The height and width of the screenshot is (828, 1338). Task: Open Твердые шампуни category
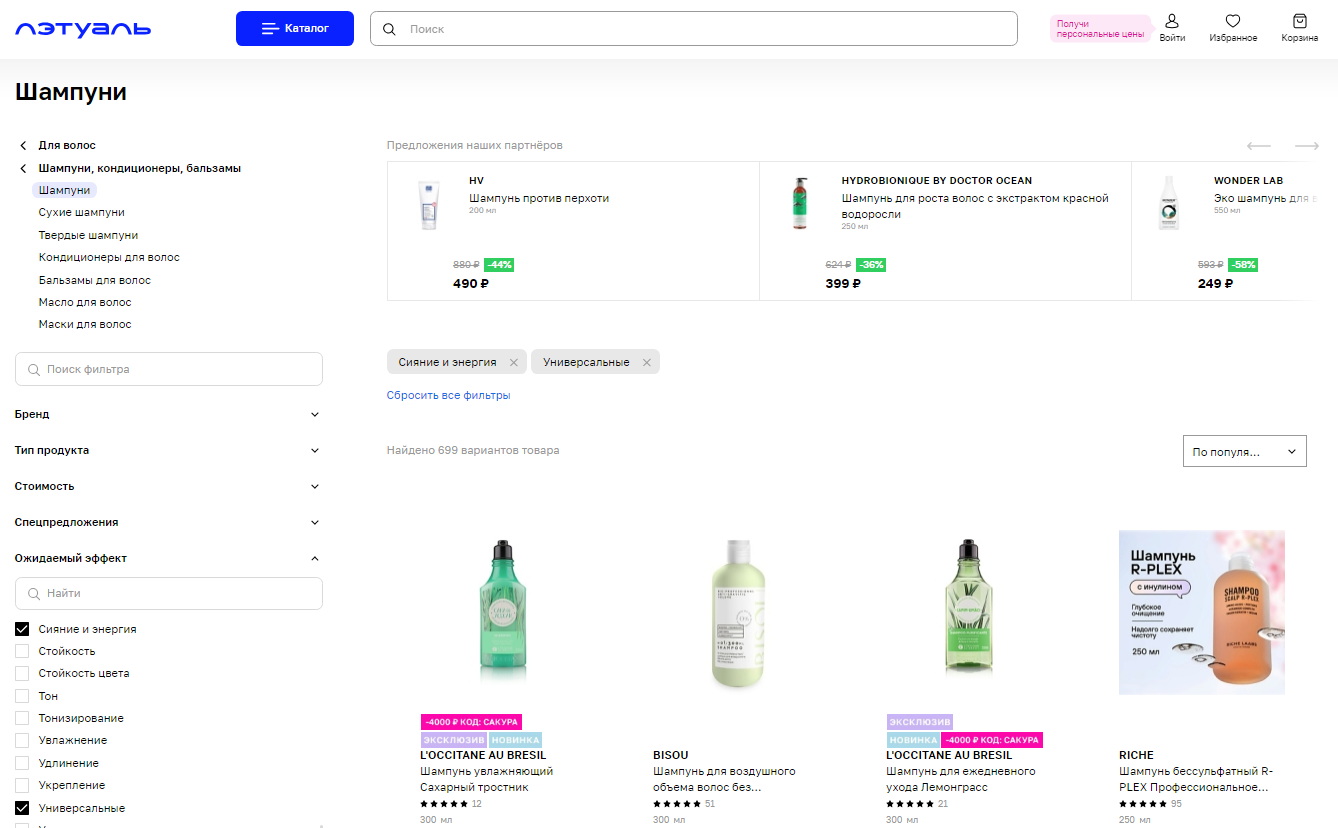coord(89,235)
